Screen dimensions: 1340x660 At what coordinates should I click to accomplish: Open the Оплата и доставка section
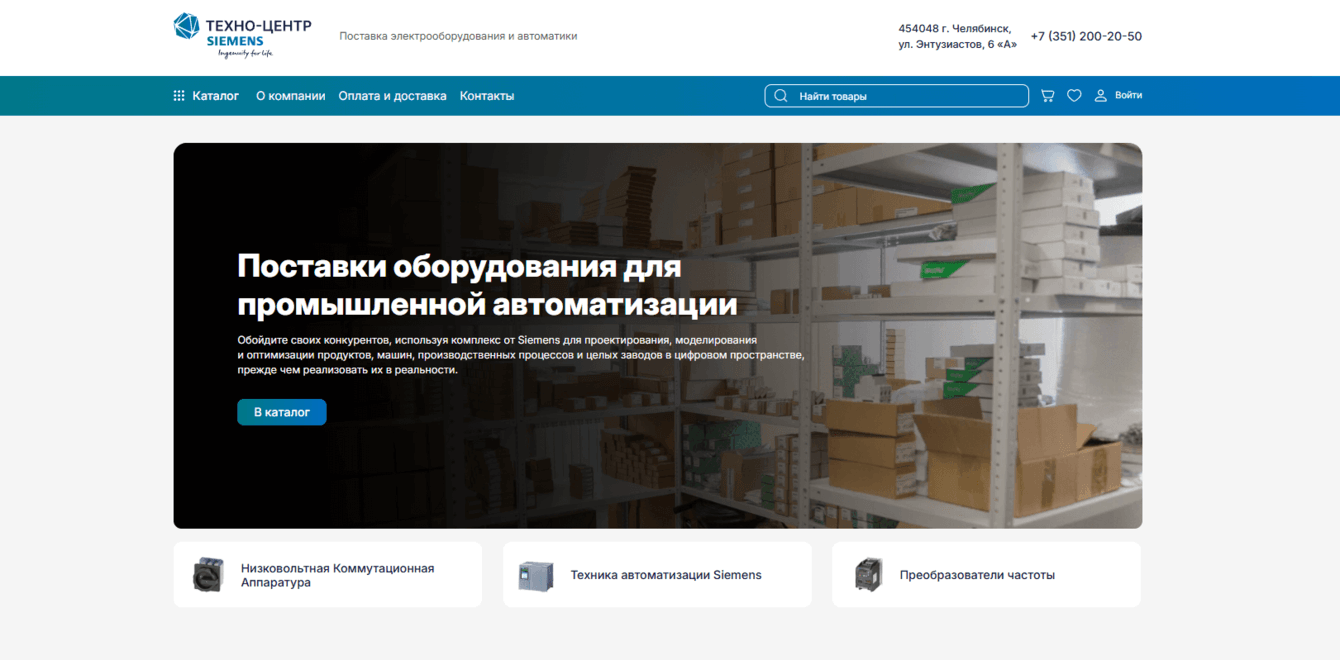393,95
